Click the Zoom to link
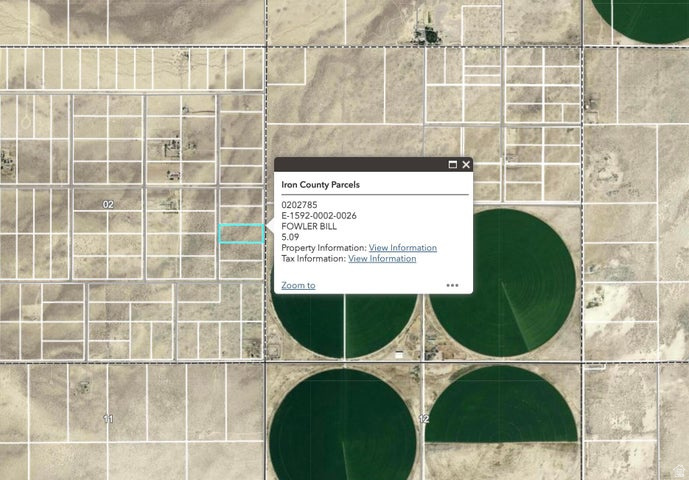Screen dimensions: 689x480 (x=298, y=285)
